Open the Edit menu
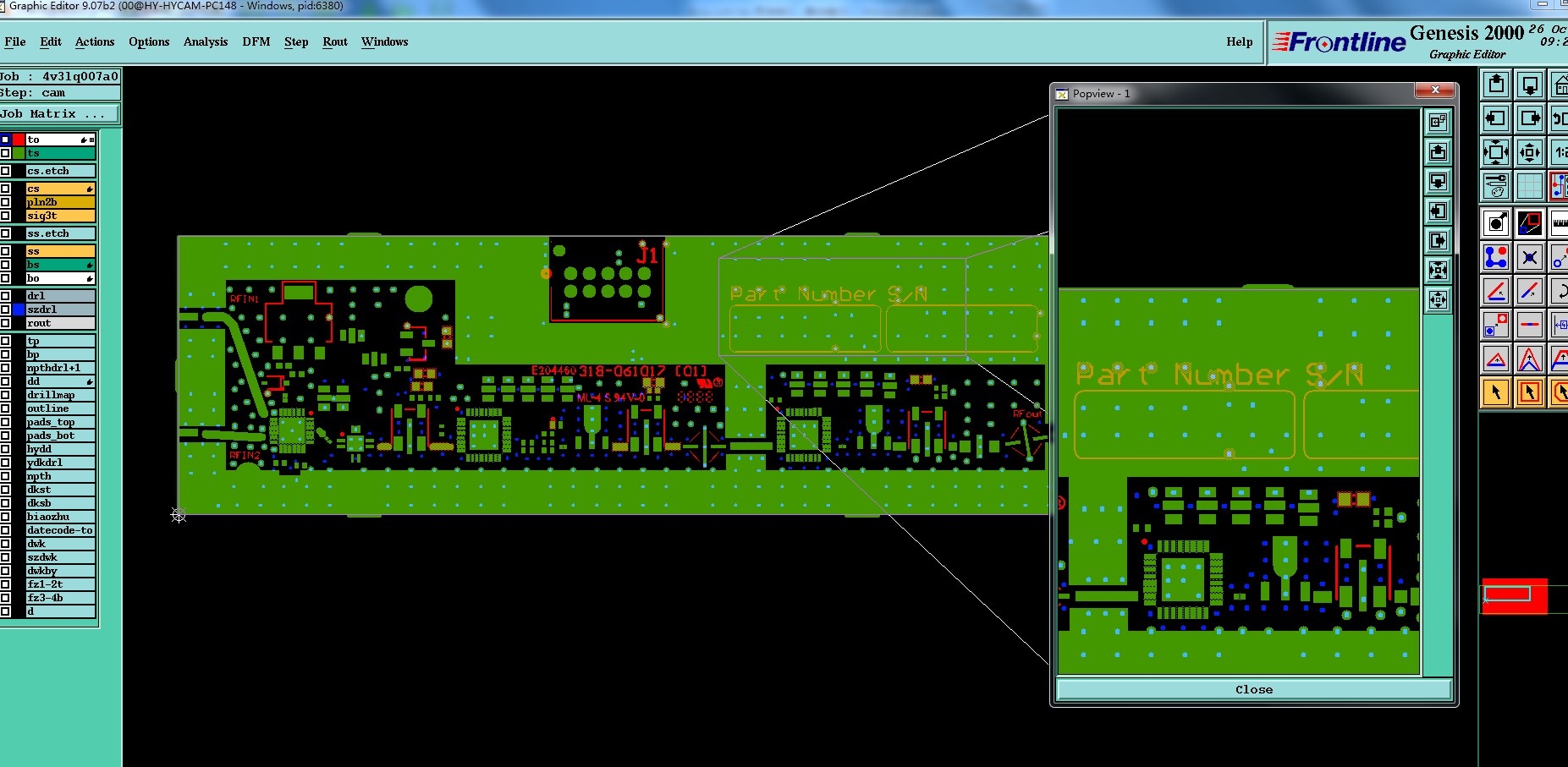This screenshot has height=767, width=1568. pyautogui.click(x=51, y=41)
